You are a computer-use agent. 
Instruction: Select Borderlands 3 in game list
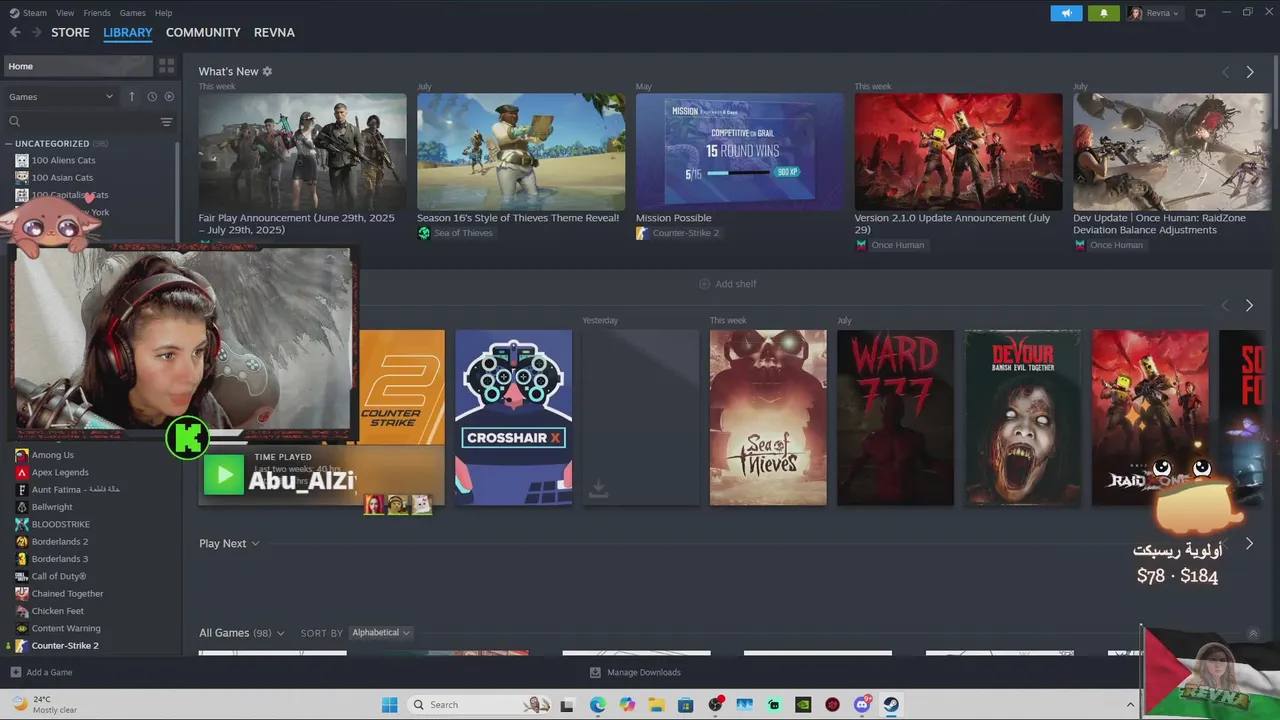59,559
